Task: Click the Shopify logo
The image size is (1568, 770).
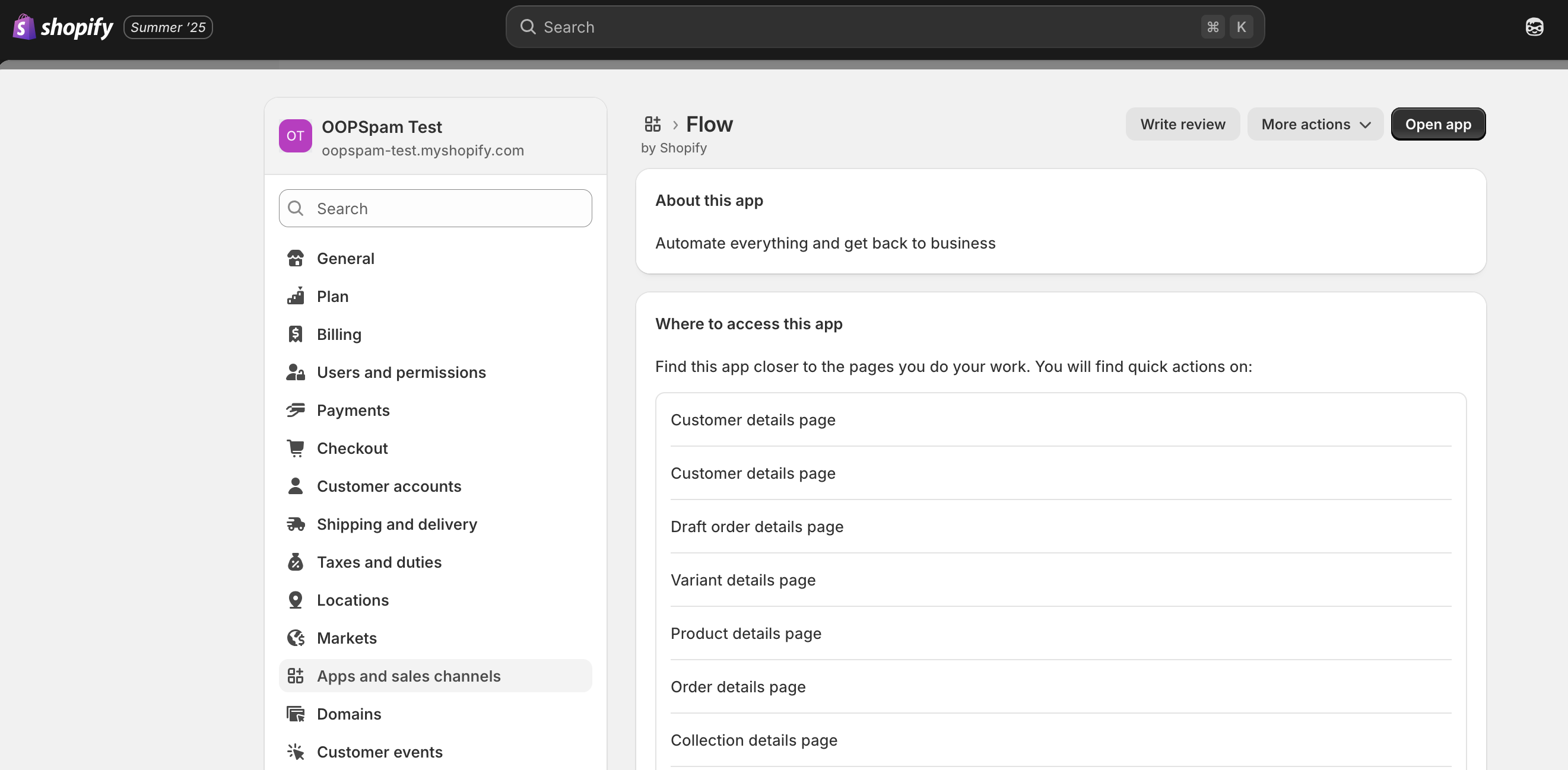Action: pyautogui.click(x=63, y=27)
